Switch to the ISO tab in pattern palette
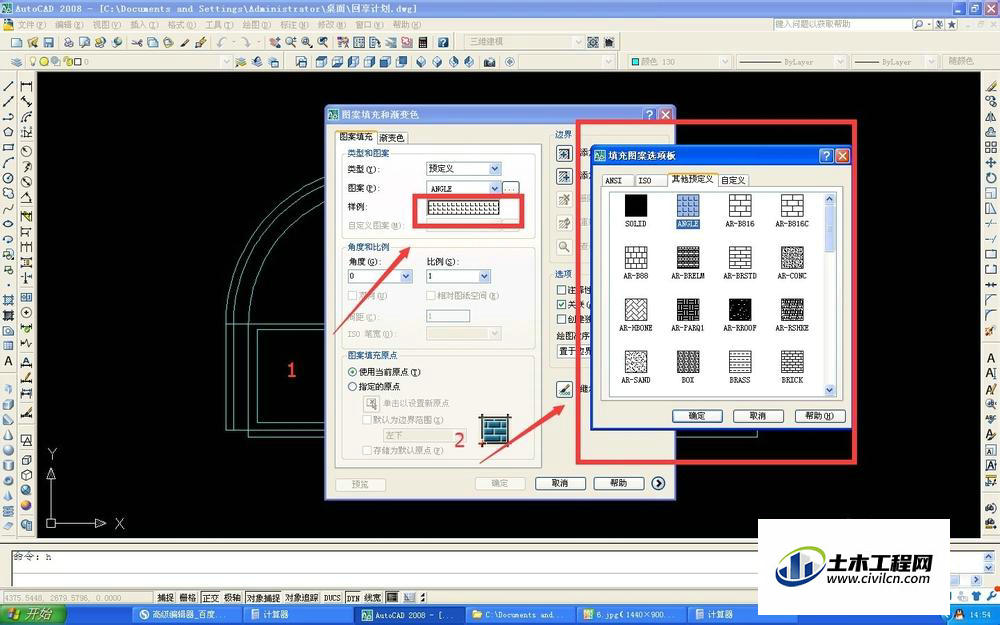This screenshot has width=1000, height=625. pos(645,180)
